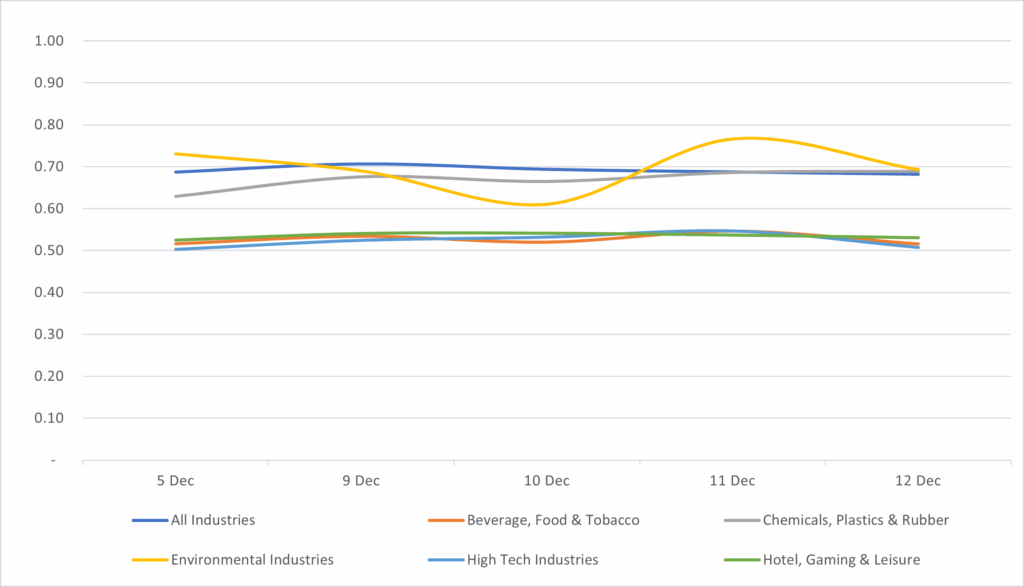
Task: Select the orange swatch for Beverage, Food & Tobacco
Action: [444, 520]
